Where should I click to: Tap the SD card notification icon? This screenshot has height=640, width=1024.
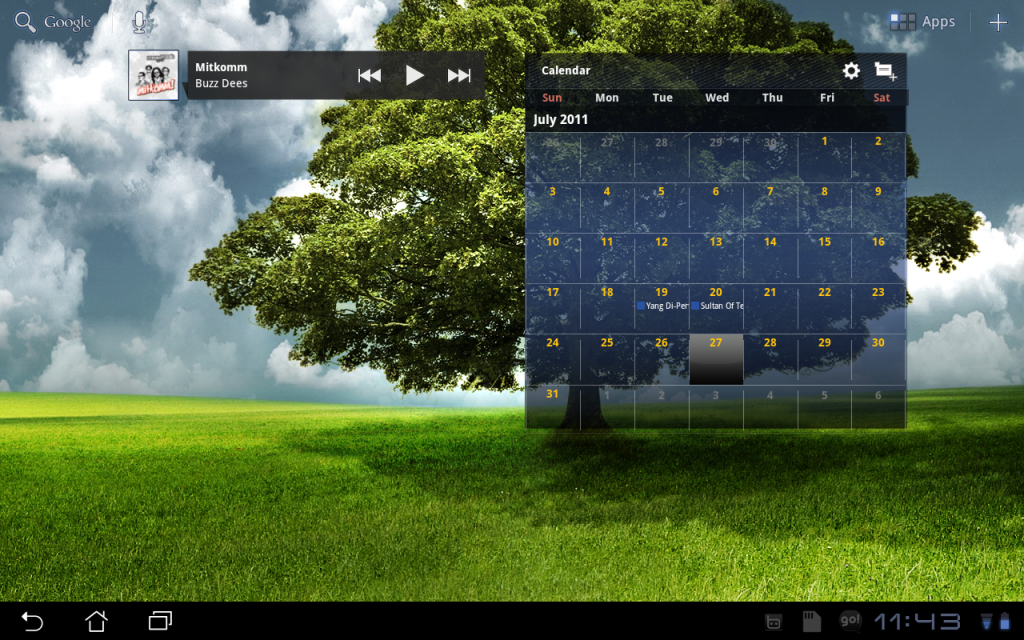[x=812, y=621]
